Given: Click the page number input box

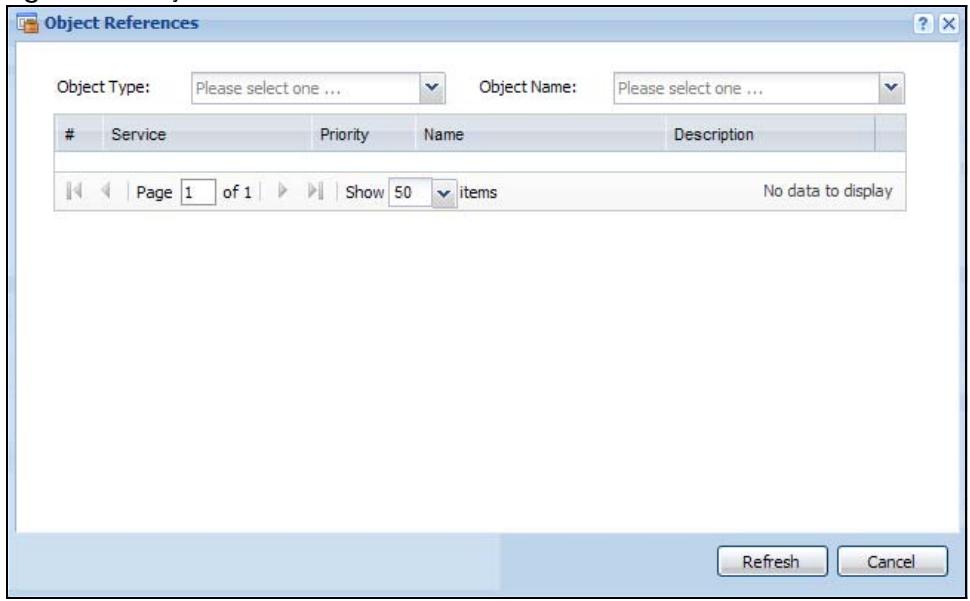Looking at the screenshot, I should coord(198,192).
